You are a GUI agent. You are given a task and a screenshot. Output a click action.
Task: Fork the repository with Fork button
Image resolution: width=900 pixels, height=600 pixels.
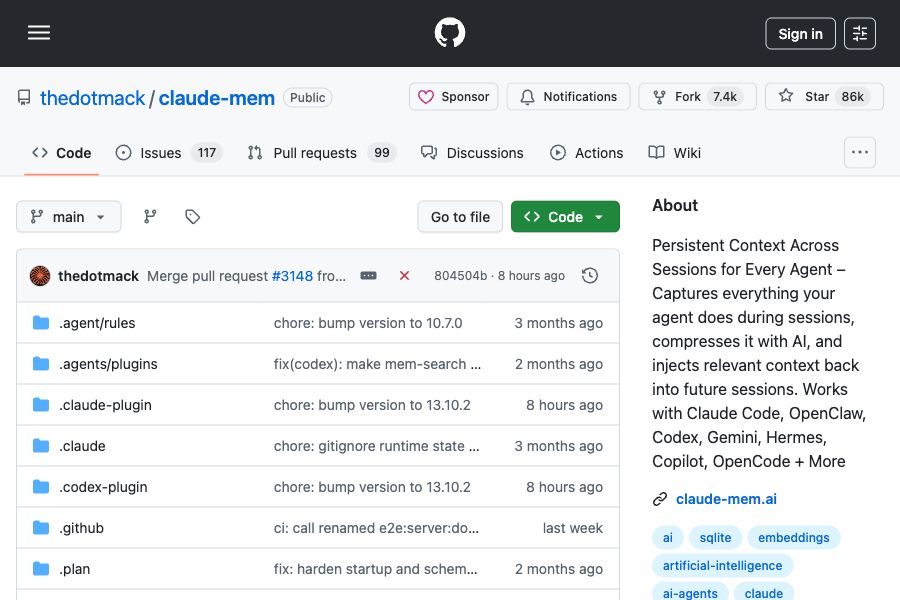point(697,96)
